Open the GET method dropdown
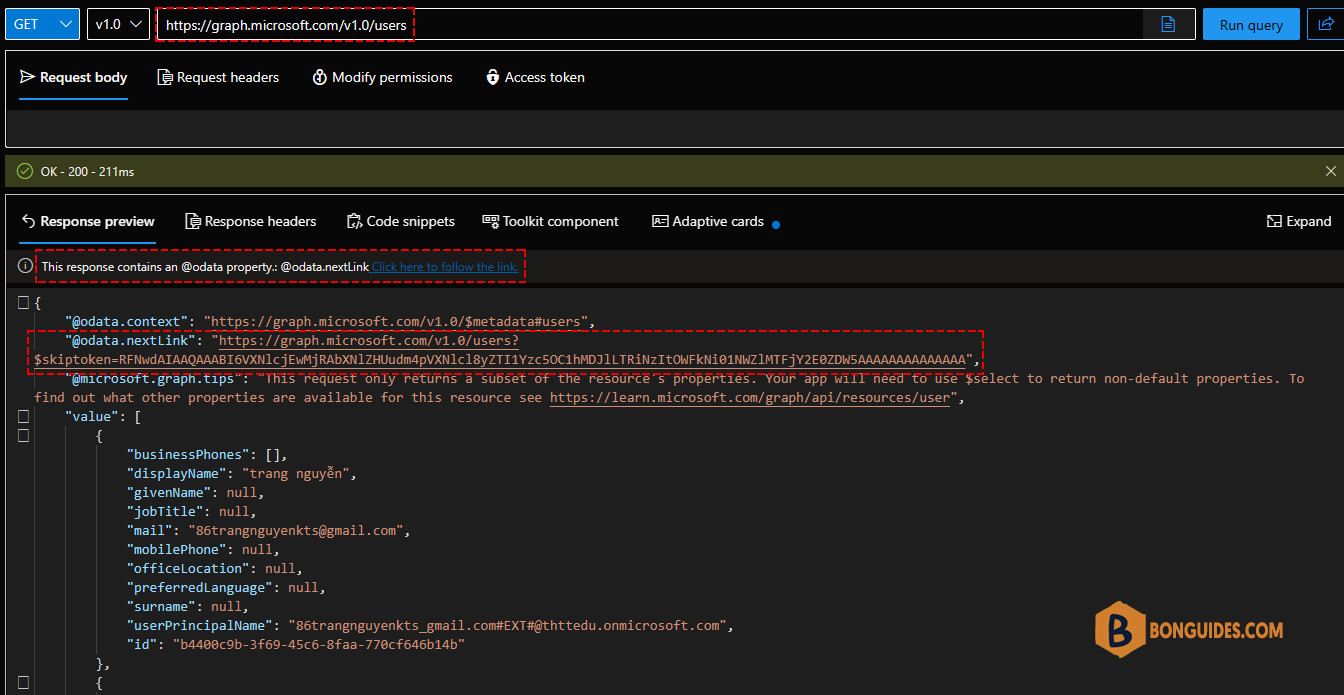This screenshot has width=1344, height=695. coord(42,25)
